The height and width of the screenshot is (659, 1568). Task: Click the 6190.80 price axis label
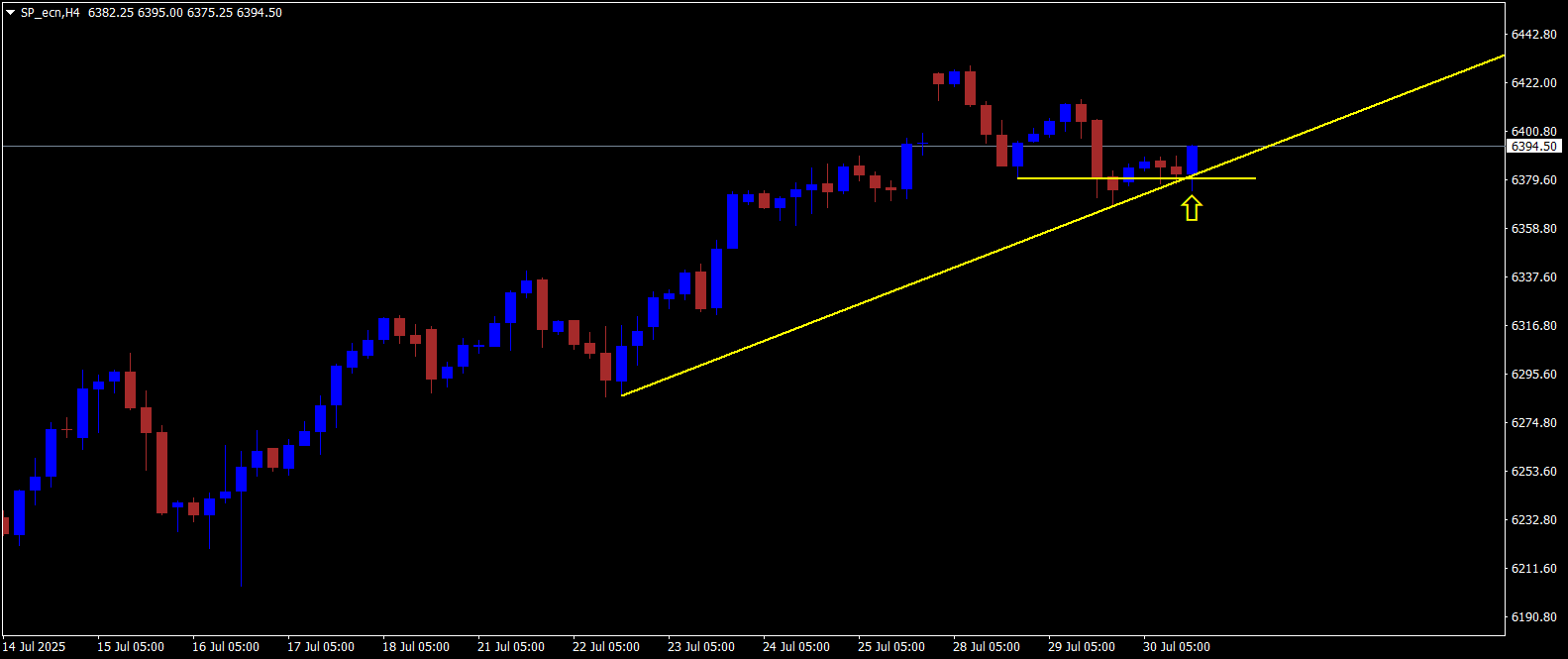pos(1533,617)
